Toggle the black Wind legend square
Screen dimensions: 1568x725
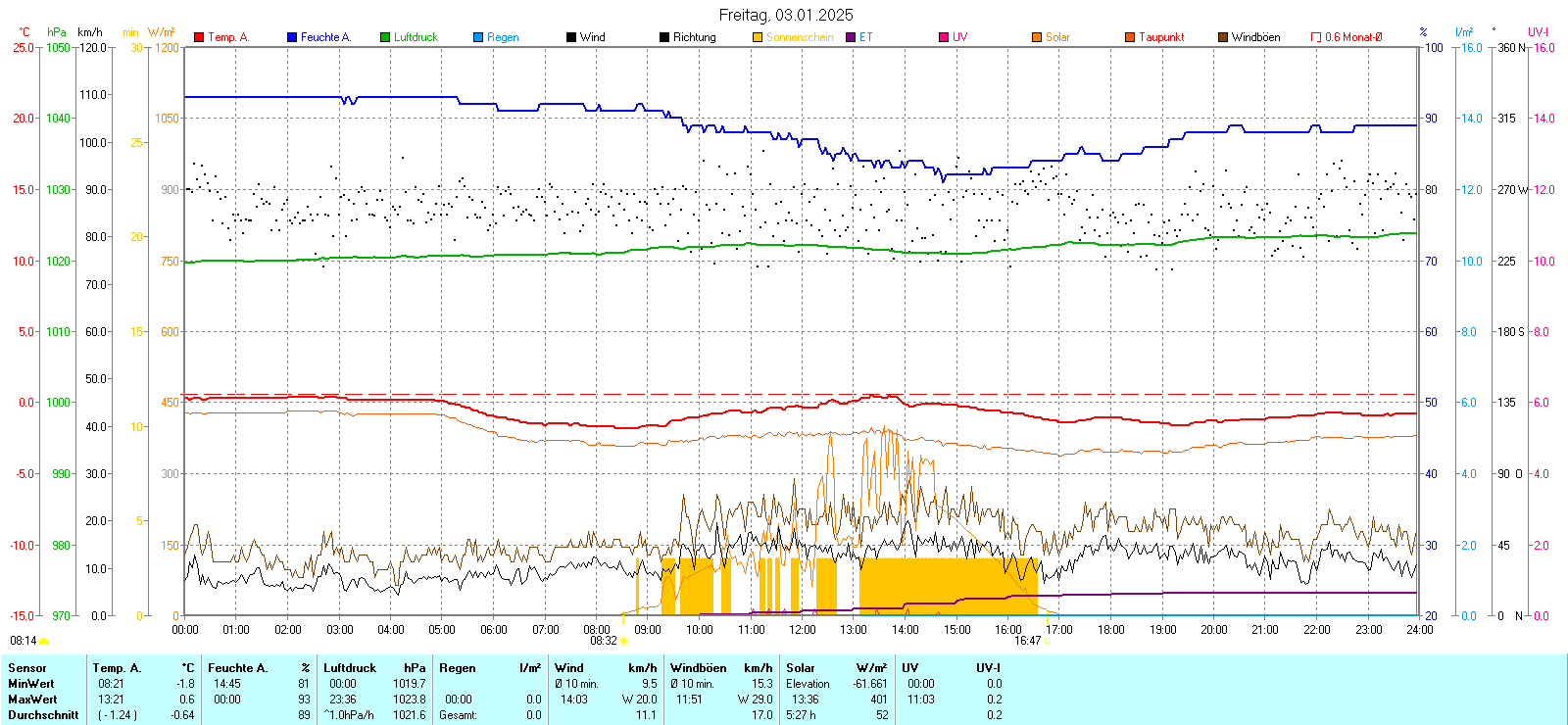pos(571,37)
